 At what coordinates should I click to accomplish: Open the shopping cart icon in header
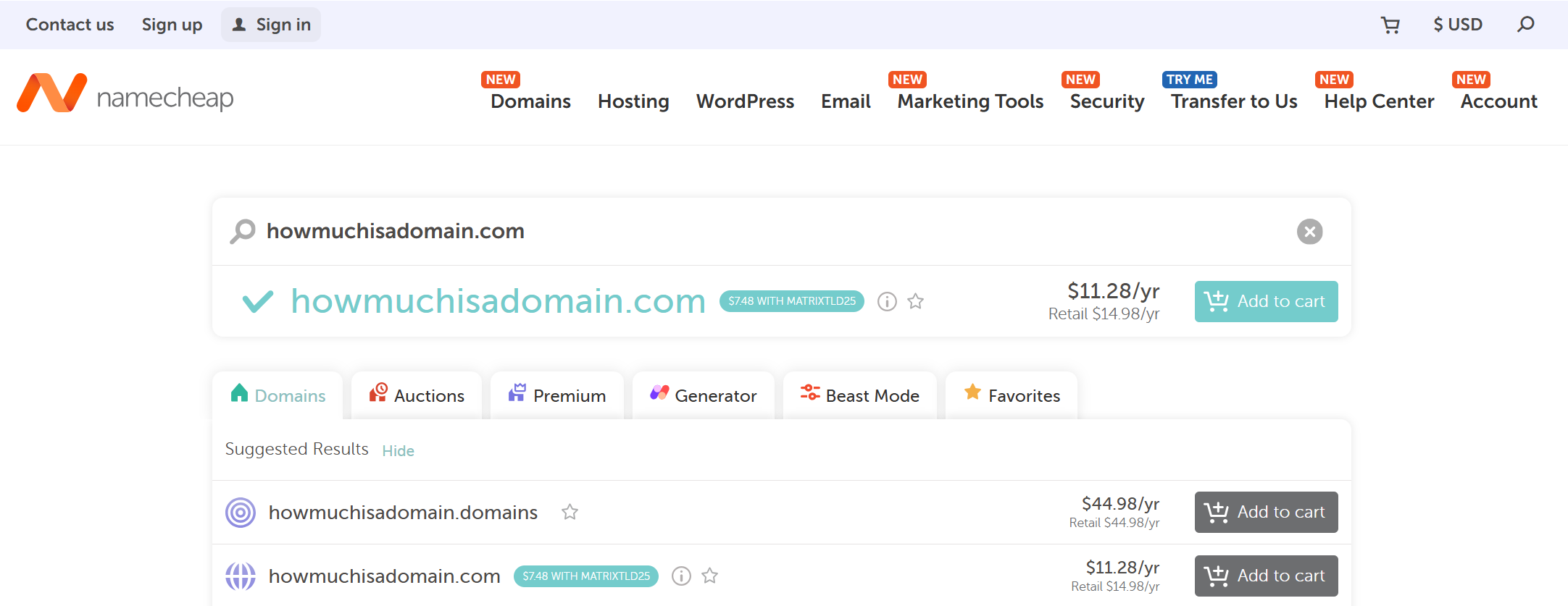pyautogui.click(x=1390, y=25)
